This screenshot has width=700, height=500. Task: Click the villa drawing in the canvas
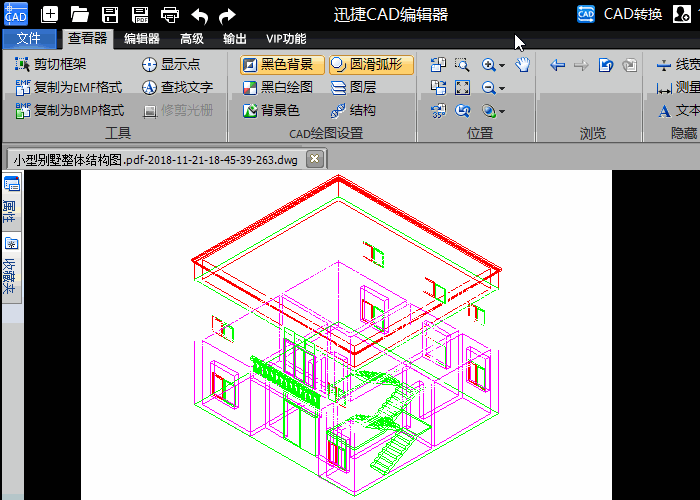346,335
